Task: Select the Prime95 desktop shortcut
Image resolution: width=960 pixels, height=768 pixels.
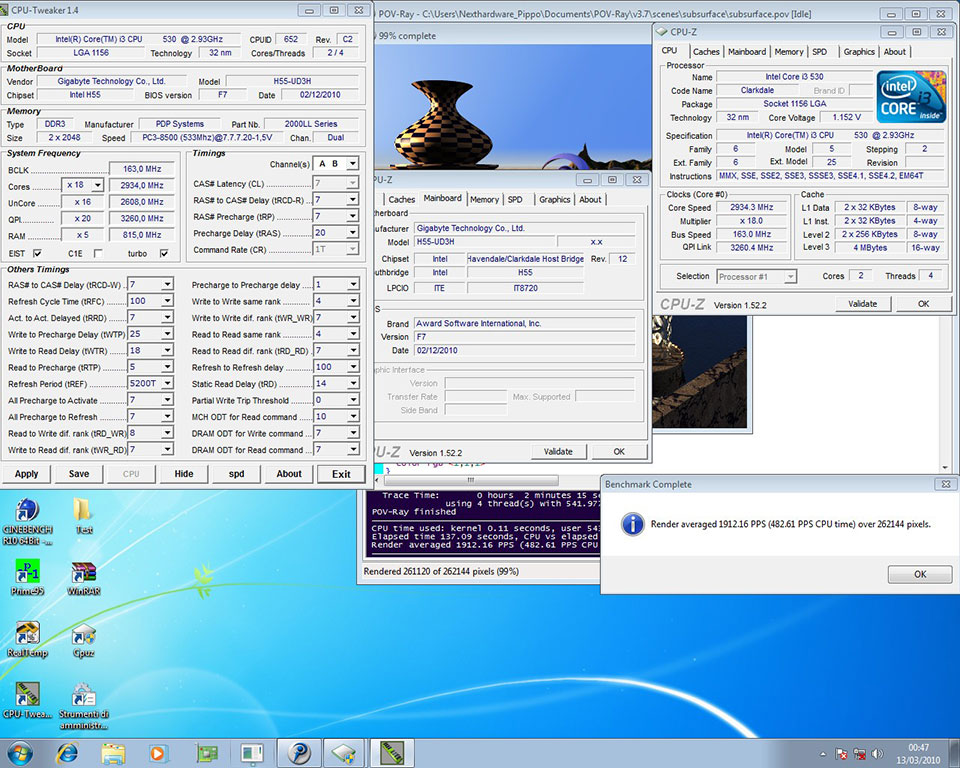Action: [x=27, y=578]
